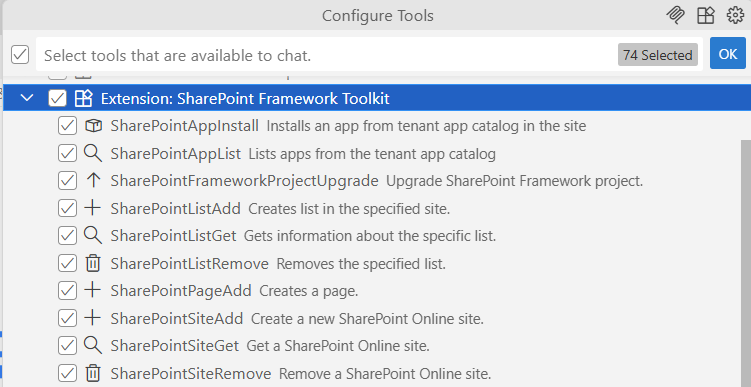Image resolution: width=751 pixels, height=387 pixels.
Task: Click the search icon next to SharePointListGet
Action: click(x=93, y=236)
